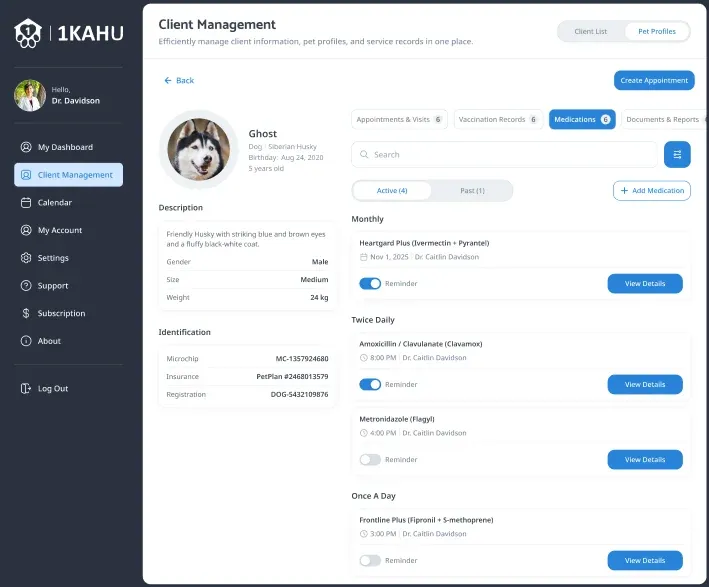Click the clock icon beside 8:00 PM
Image resolution: width=709 pixels, height=587 pixels.
tap(364, 358)
